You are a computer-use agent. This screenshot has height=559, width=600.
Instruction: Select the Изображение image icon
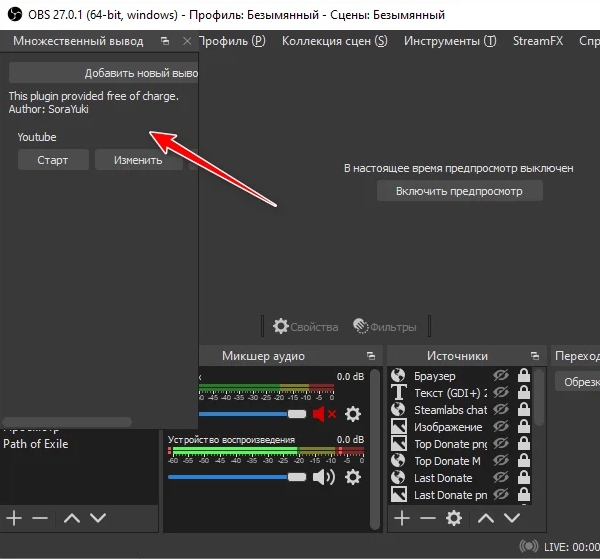click(x=398, y=426)
